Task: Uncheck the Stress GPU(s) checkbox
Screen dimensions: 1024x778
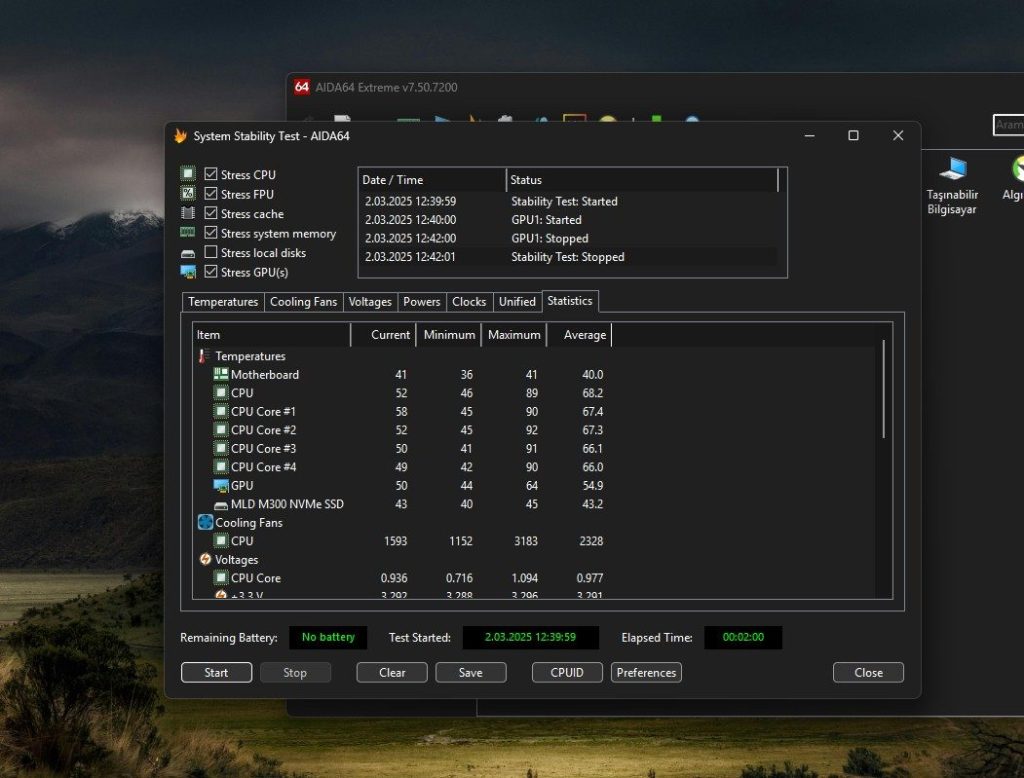Action: click(211, 272)
